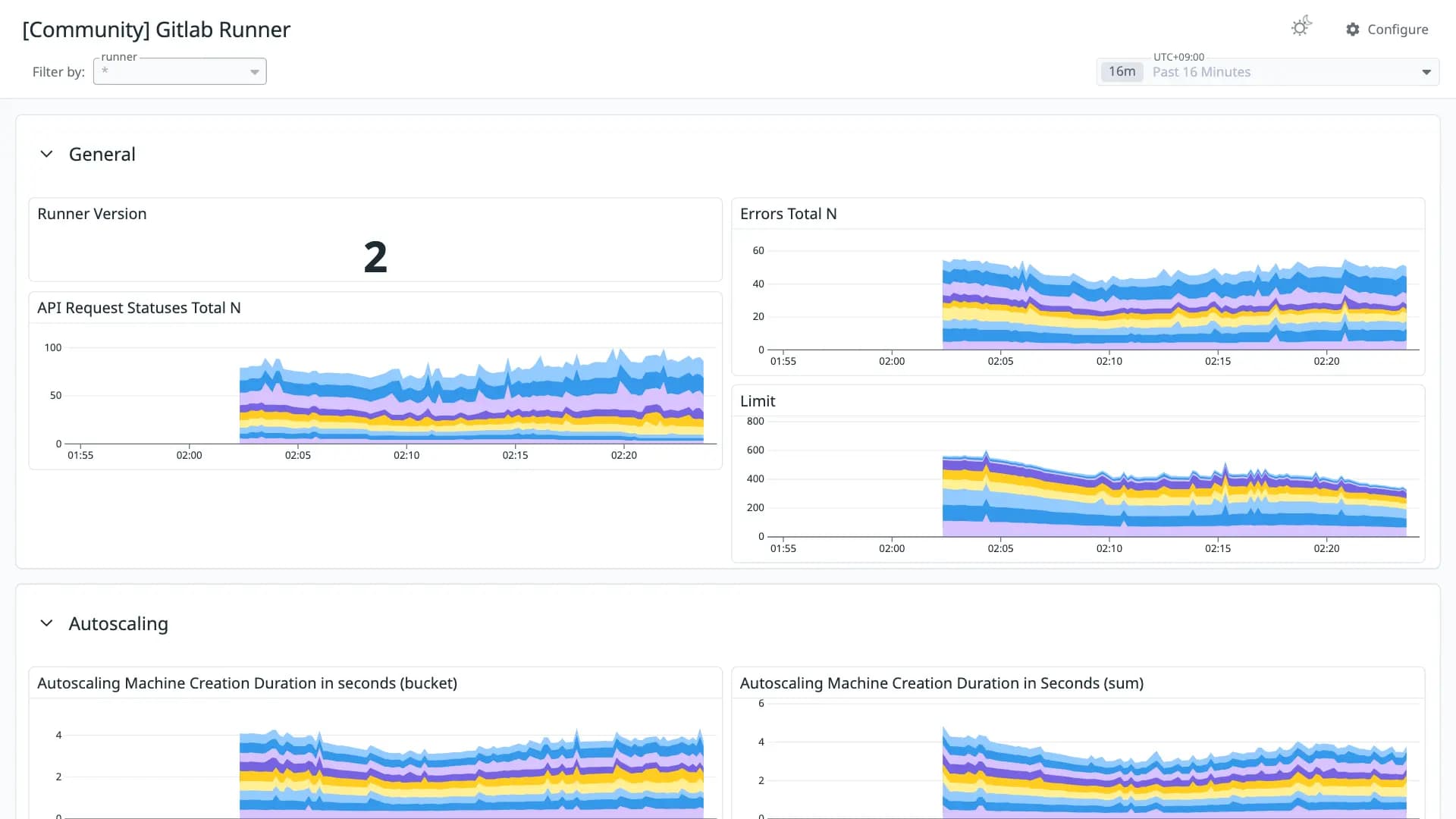Collapse the General section

[x=46, y=154]
